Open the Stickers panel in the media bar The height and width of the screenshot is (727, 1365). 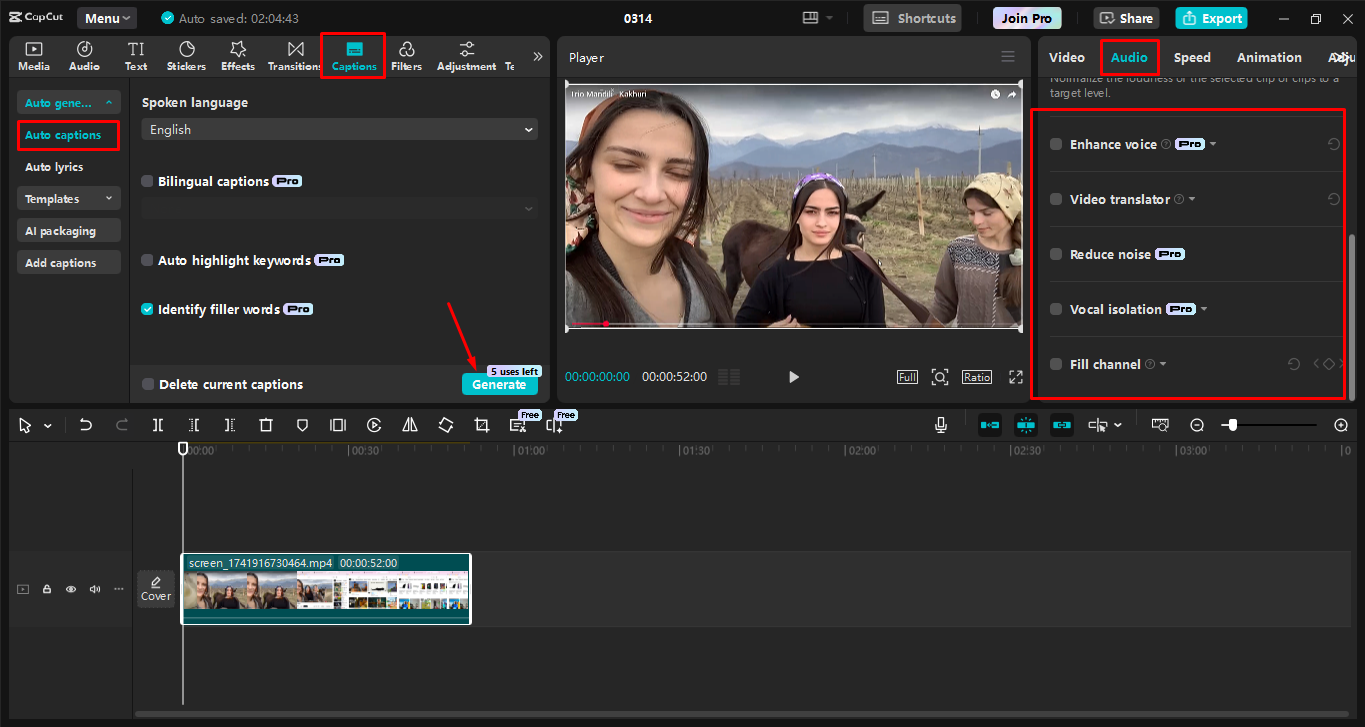[186, 55]
